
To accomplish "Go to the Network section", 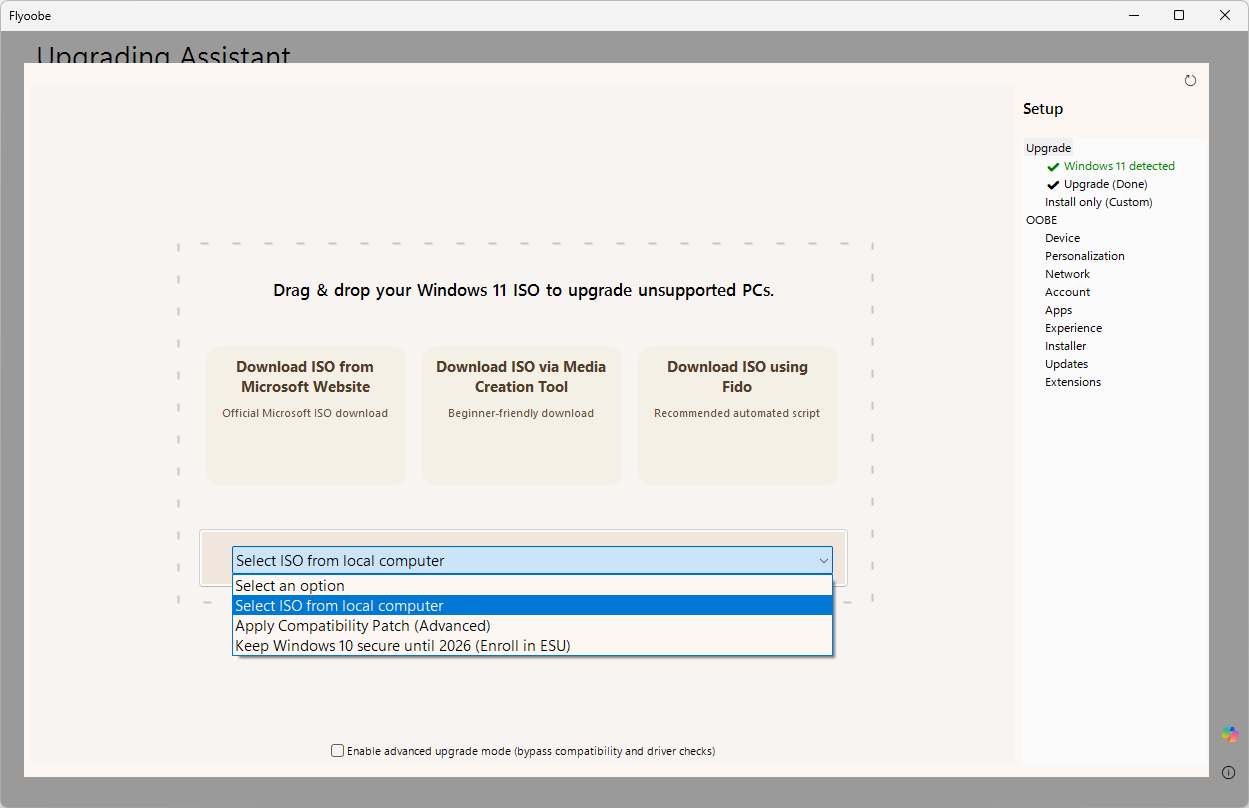I will (1067, 274).
